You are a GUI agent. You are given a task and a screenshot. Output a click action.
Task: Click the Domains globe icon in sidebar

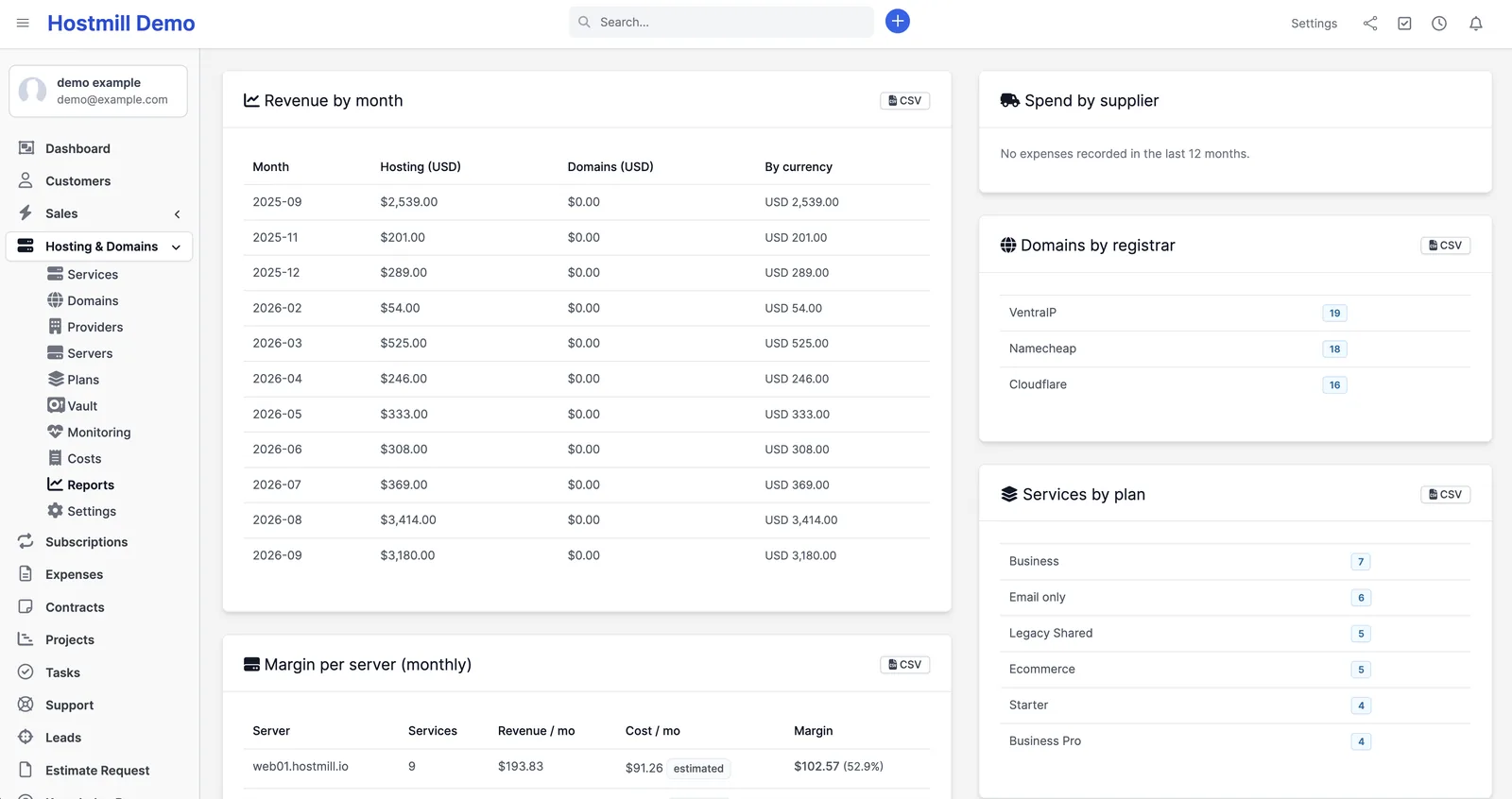click(56, 300)
